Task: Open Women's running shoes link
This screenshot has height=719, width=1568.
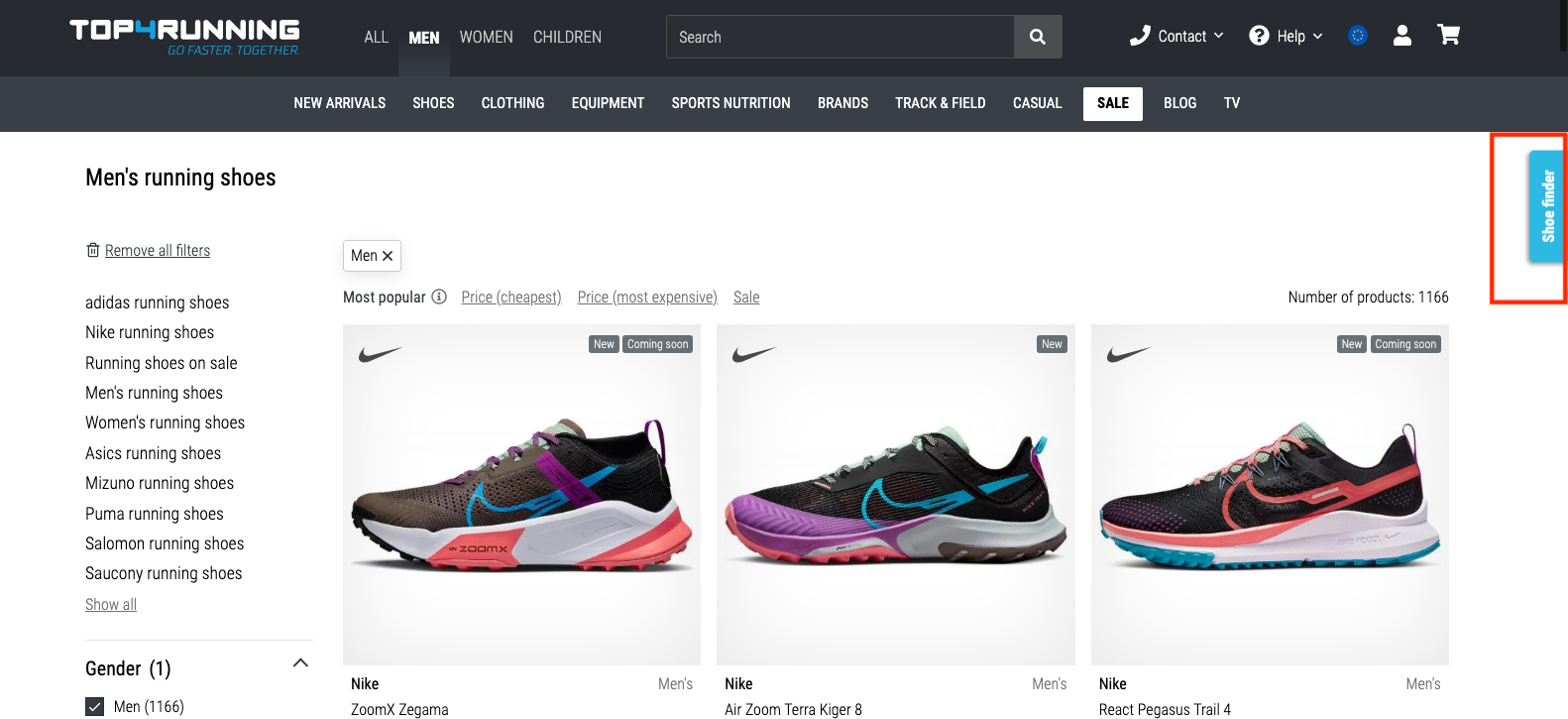Action: coord(166,422)
